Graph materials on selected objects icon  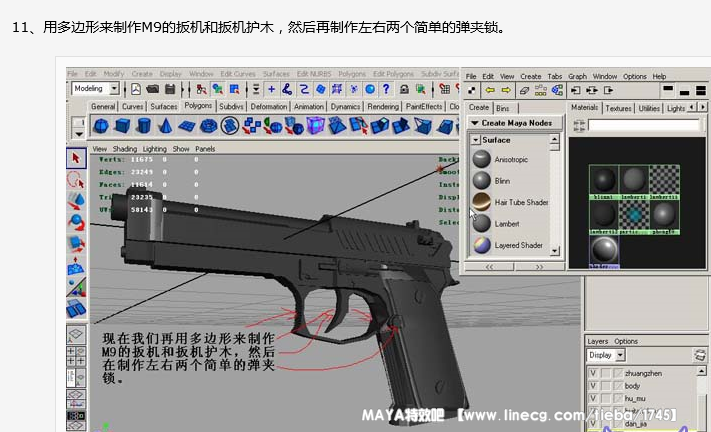point(557,90)
